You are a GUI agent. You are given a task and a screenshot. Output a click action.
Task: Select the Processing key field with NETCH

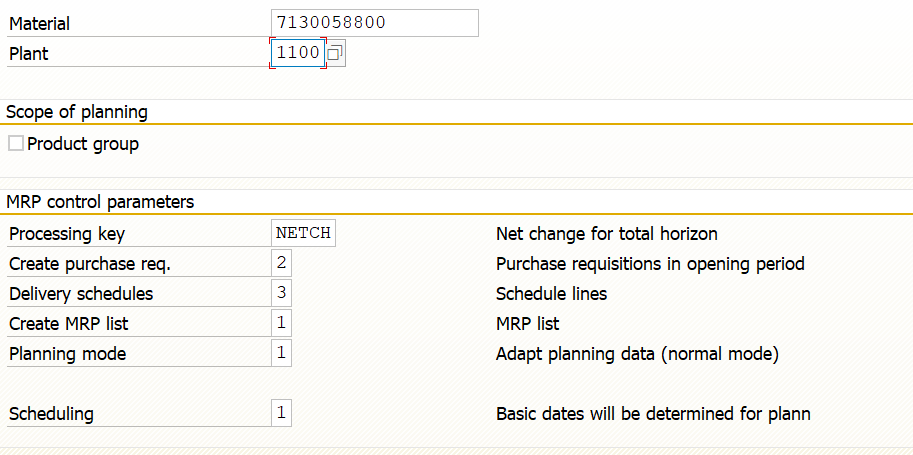click(303, 234)
